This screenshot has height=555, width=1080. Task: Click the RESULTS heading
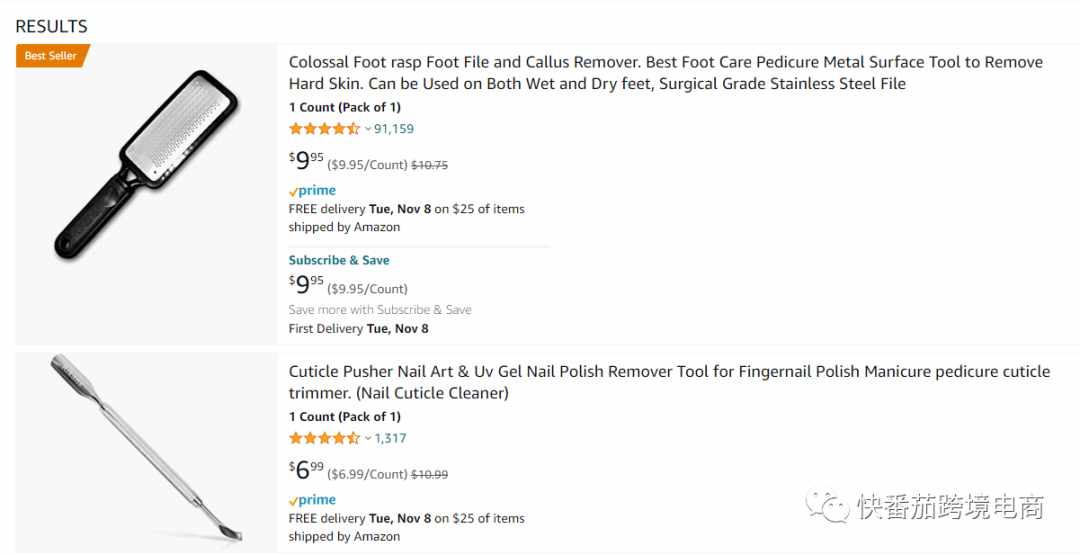[52, 27]
